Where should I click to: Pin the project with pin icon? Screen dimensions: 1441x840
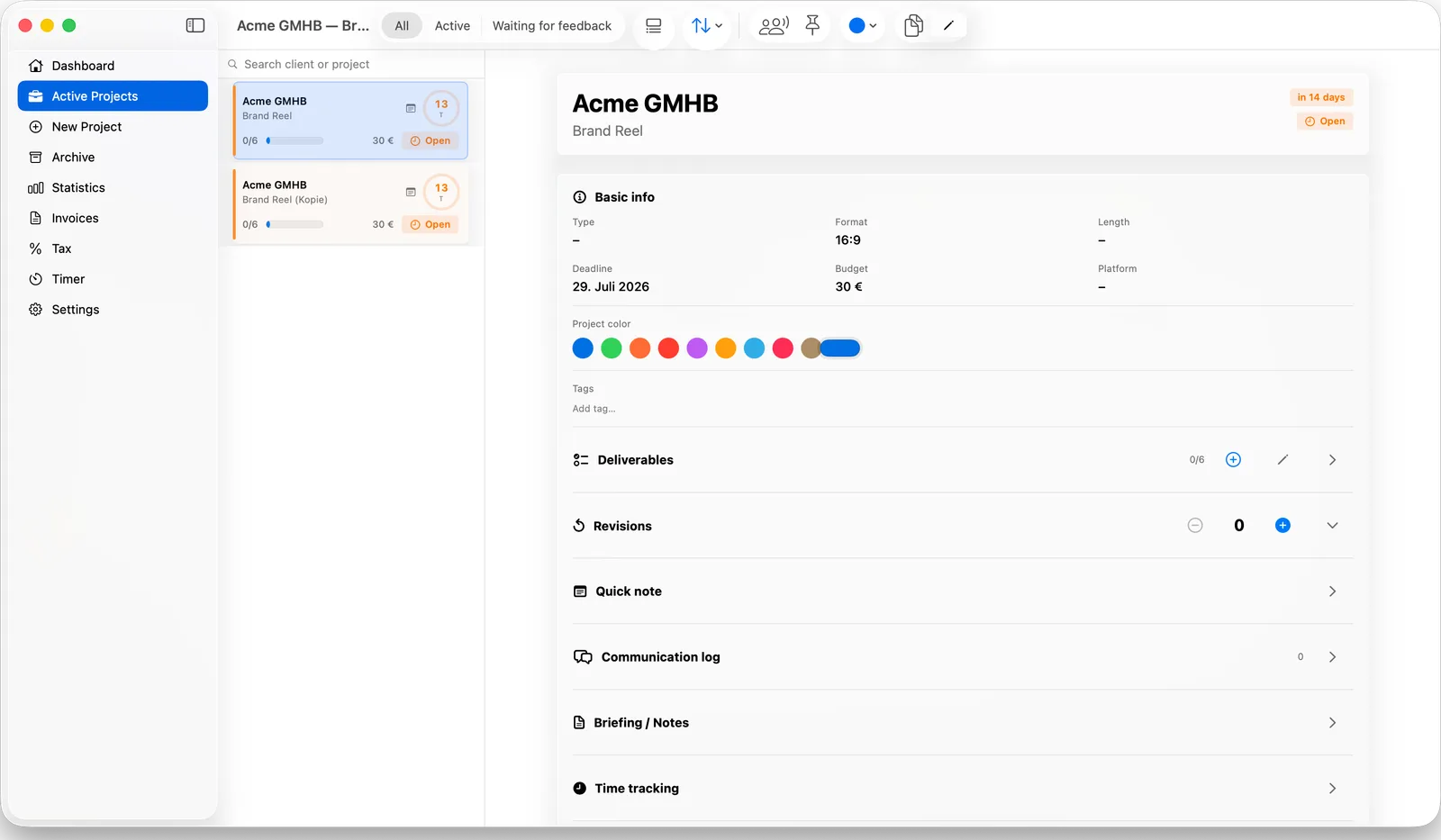[x=812, y=25]
